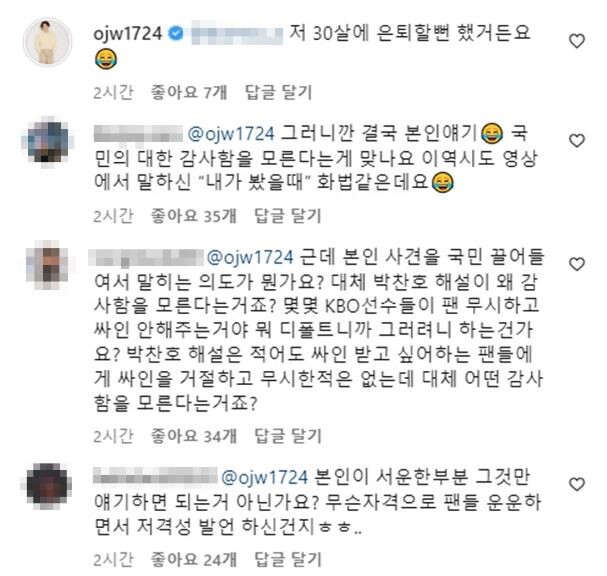Screen dimensions: 607x576
Task: View likes list 좋아요 7개
Action: pos(189,93)
